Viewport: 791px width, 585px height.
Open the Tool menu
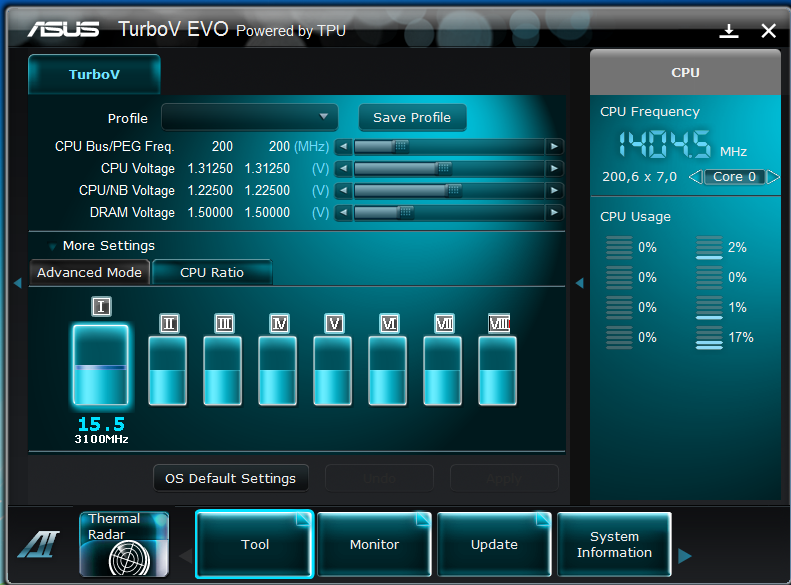tap(255, 544)
